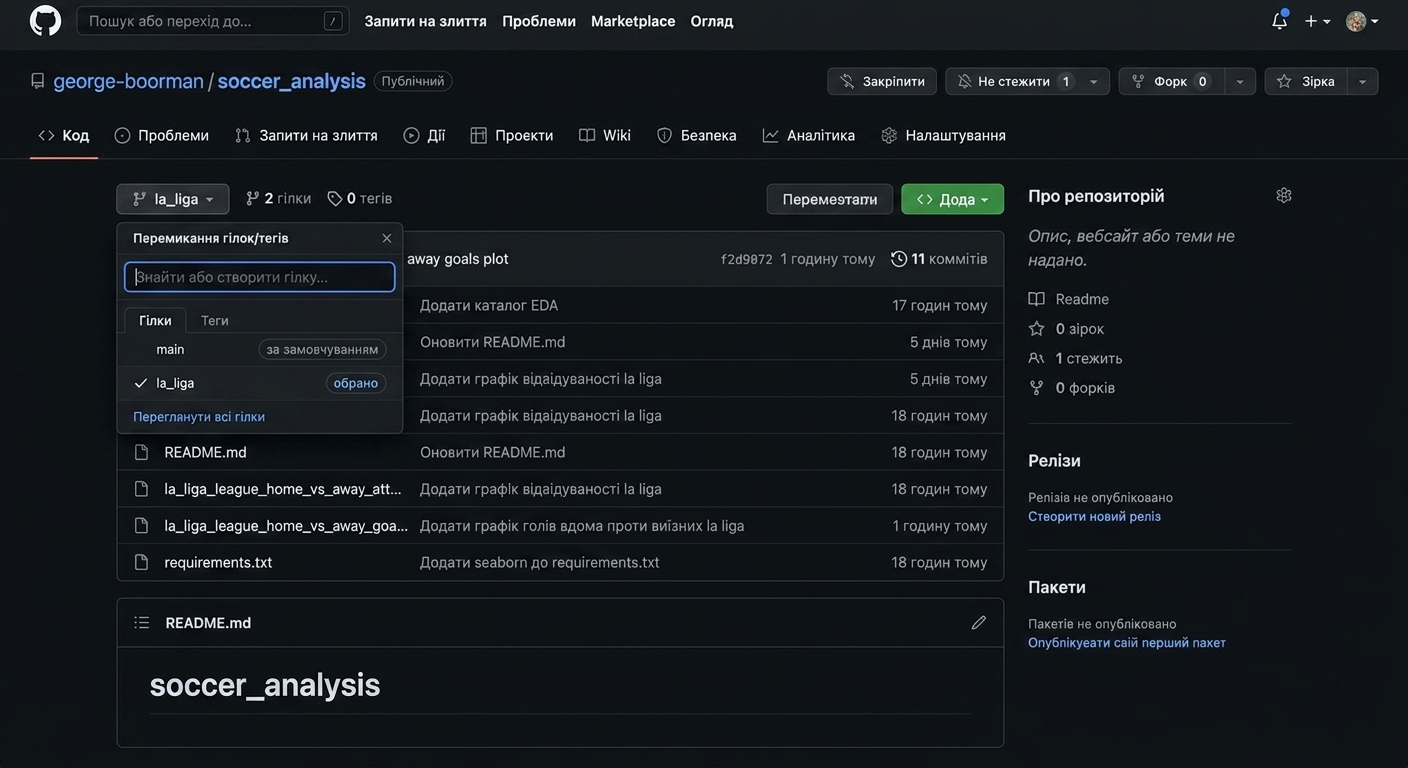The width and height of the screenshot is (1408, 768).
Task: Open Marketplace in top navigation
Action: 633,21
